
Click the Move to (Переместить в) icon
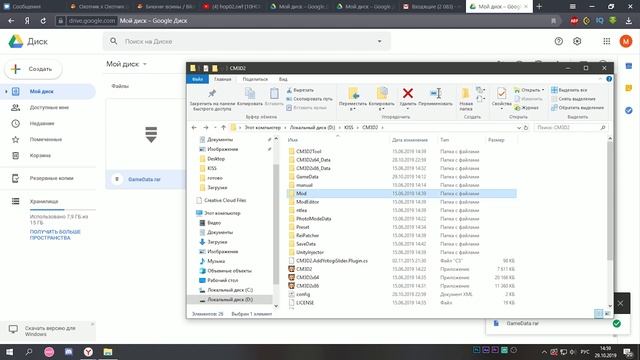[x=353, y=93]
